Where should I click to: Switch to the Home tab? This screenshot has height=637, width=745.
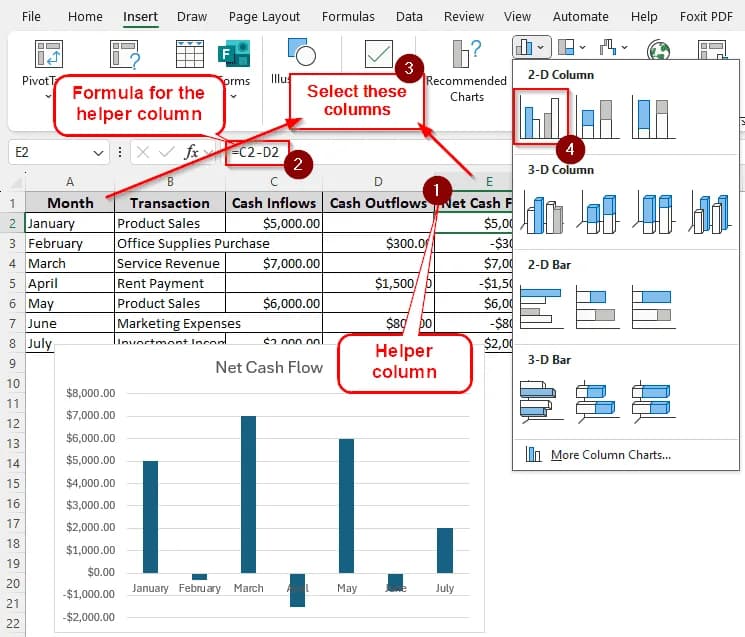[x=85, y=17]
